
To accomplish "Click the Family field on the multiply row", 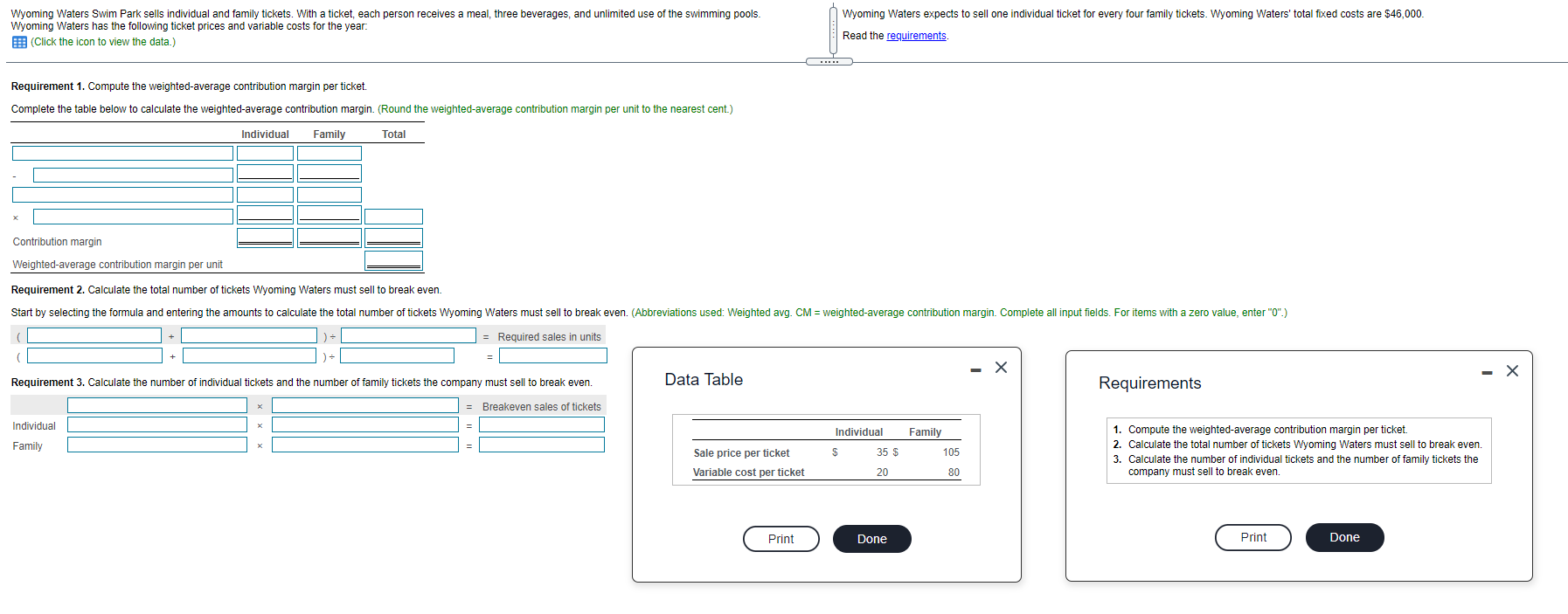I will click(x=330, y=215).
